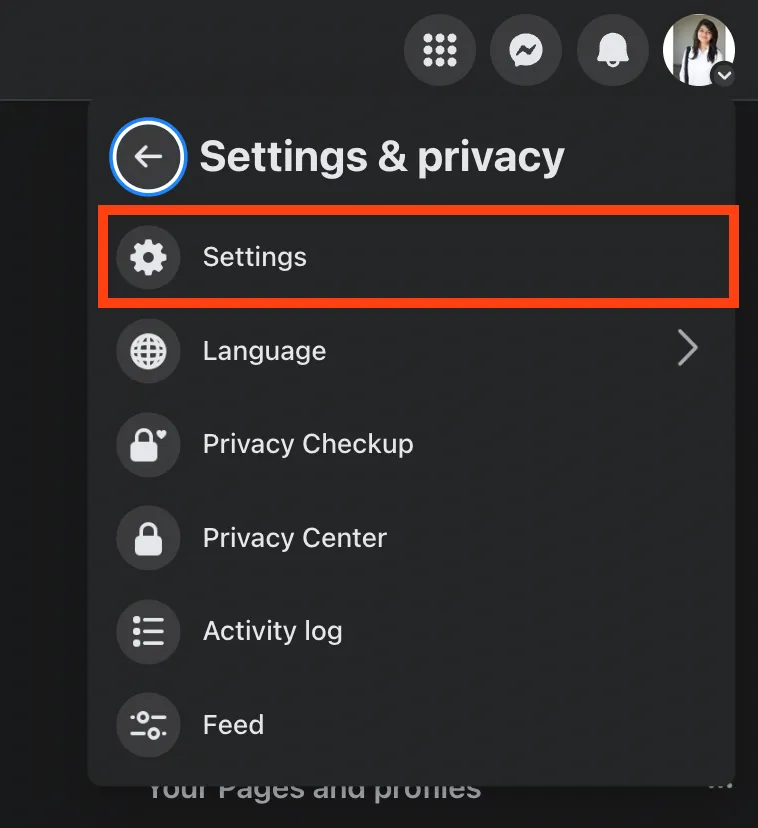The height and width of the screenshot is (828, 758).
Task: Go back with the left arrow button
Action: pos(148,157)
